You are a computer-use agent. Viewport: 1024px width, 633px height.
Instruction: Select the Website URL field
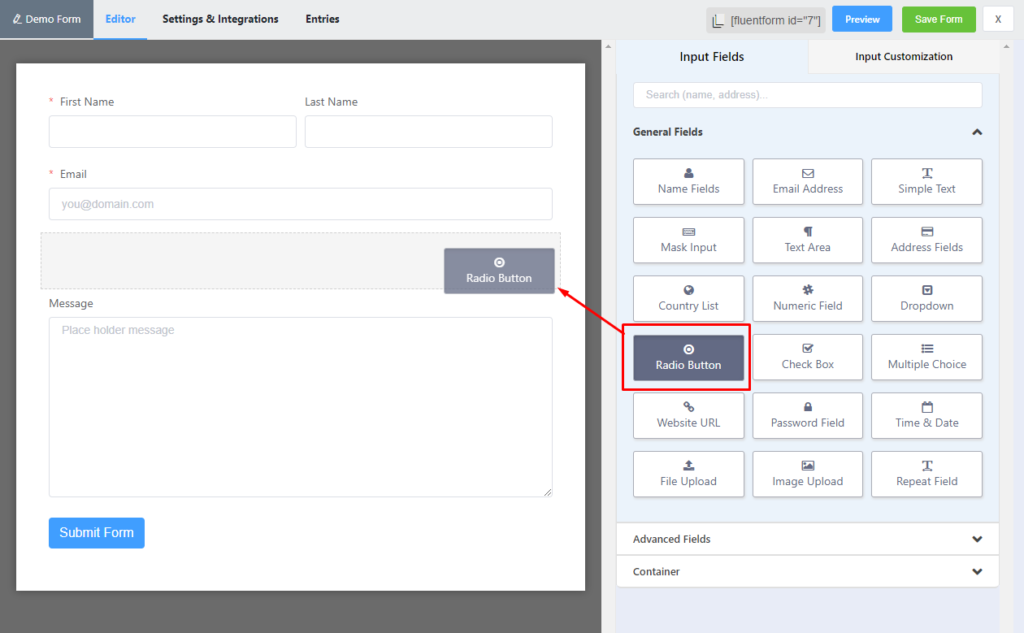(x=688, y=415)
